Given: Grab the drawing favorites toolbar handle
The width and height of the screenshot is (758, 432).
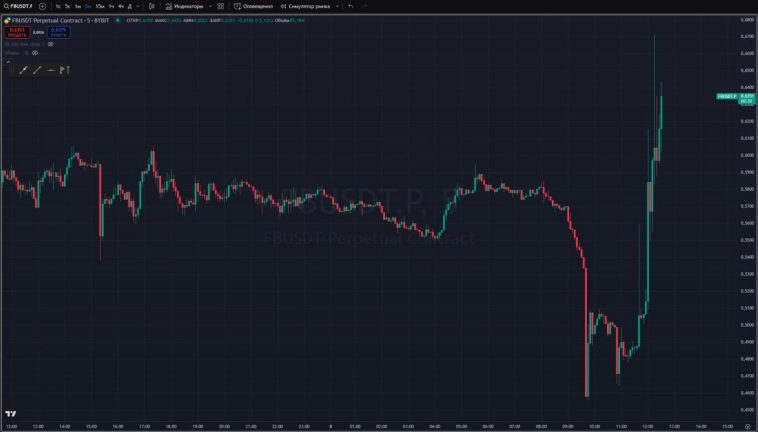Looking at the screenshot, I should click(x=12, y=70).
